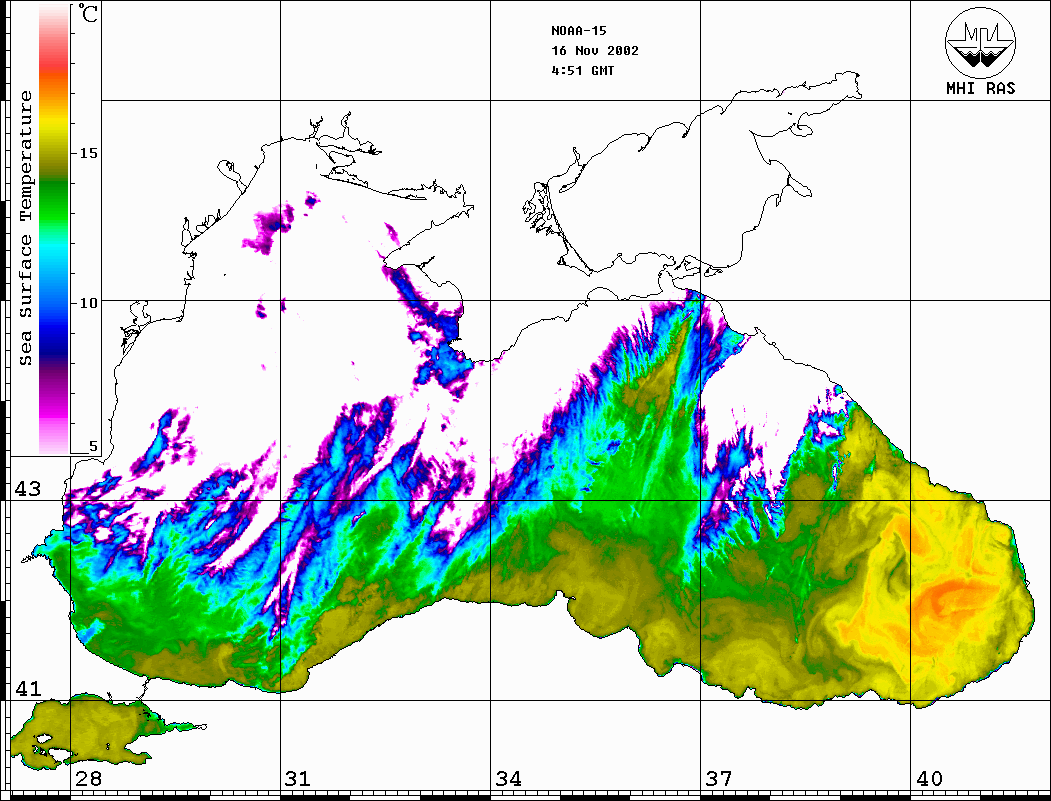Click the temperature color scale bar
This screenshot has height=801, width=1051.
tap(54, 229)
